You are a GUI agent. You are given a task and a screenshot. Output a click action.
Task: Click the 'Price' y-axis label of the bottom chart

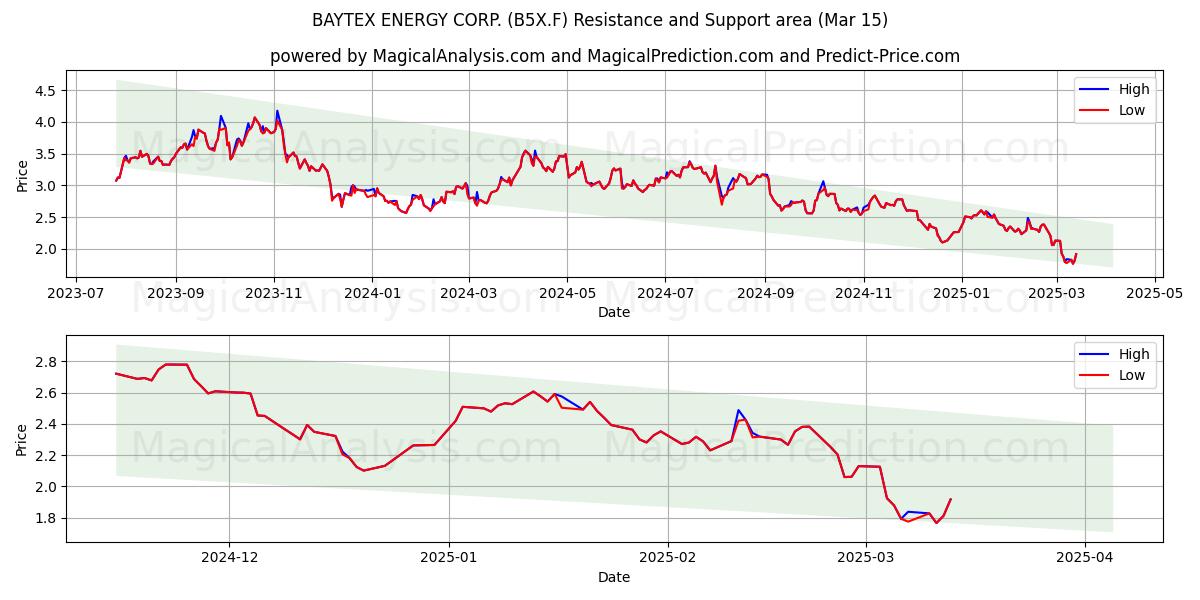pos(22,439)
